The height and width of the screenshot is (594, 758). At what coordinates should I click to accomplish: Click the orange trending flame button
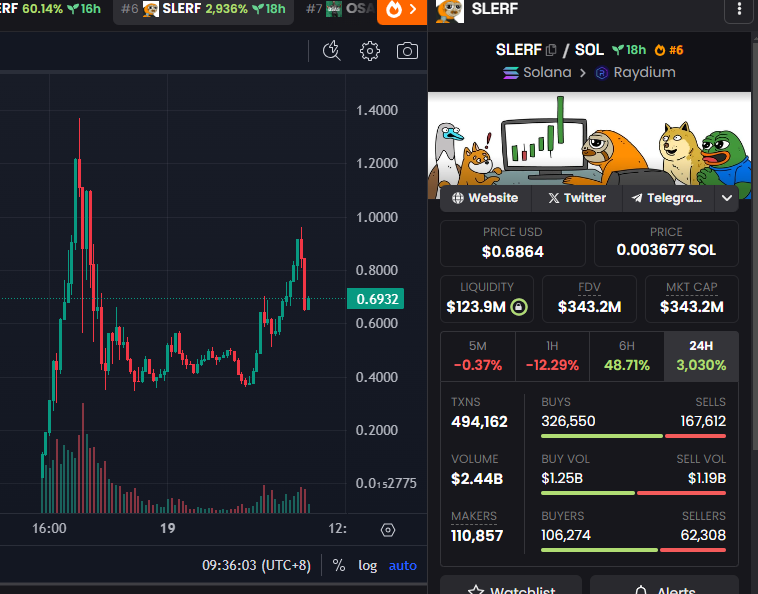(x=402, y=10)
